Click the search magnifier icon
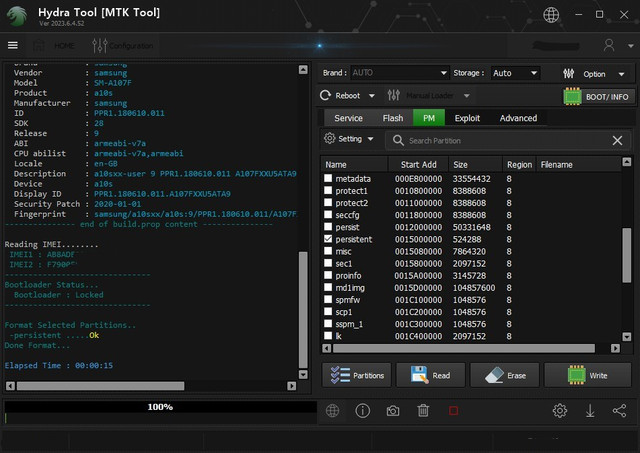The width and height of the screenshot is (640, 453). tap(398, 140)
